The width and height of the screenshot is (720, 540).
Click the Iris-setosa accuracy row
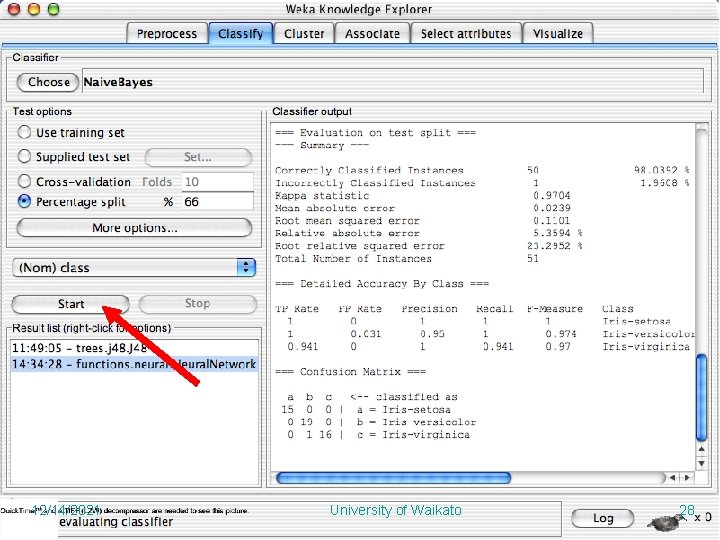[480, 321]
